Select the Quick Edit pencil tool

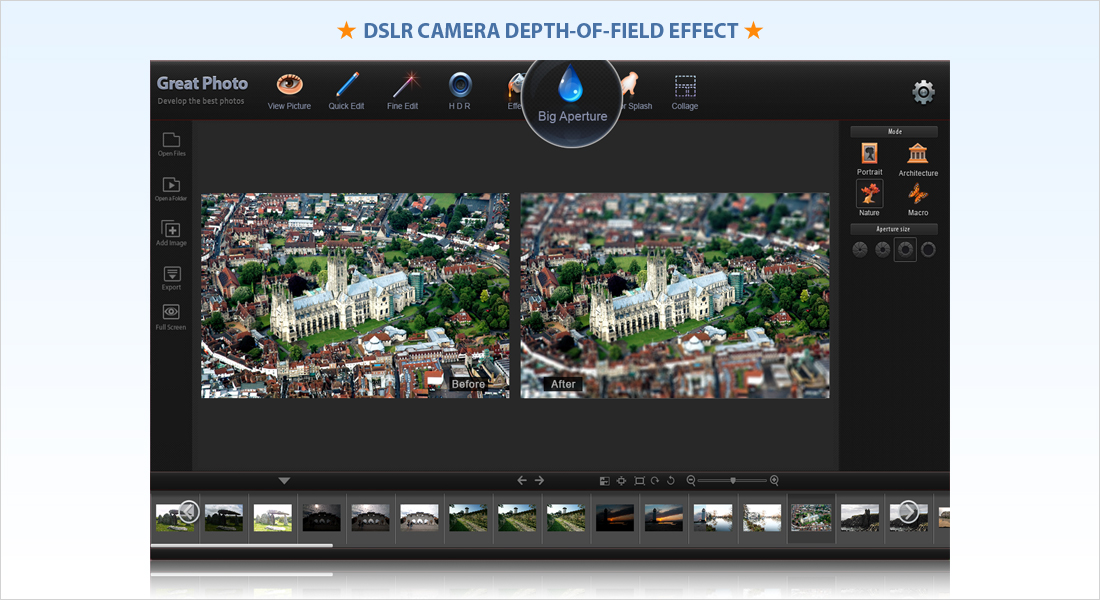[346, 86]
